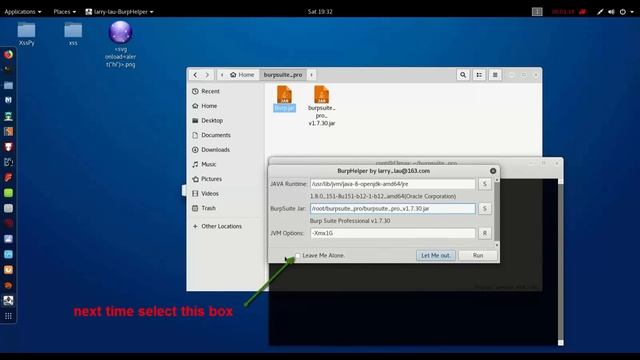Click the Run button in BurpHelper
Viewport: 640px width, 360px height.
point(478,256)
